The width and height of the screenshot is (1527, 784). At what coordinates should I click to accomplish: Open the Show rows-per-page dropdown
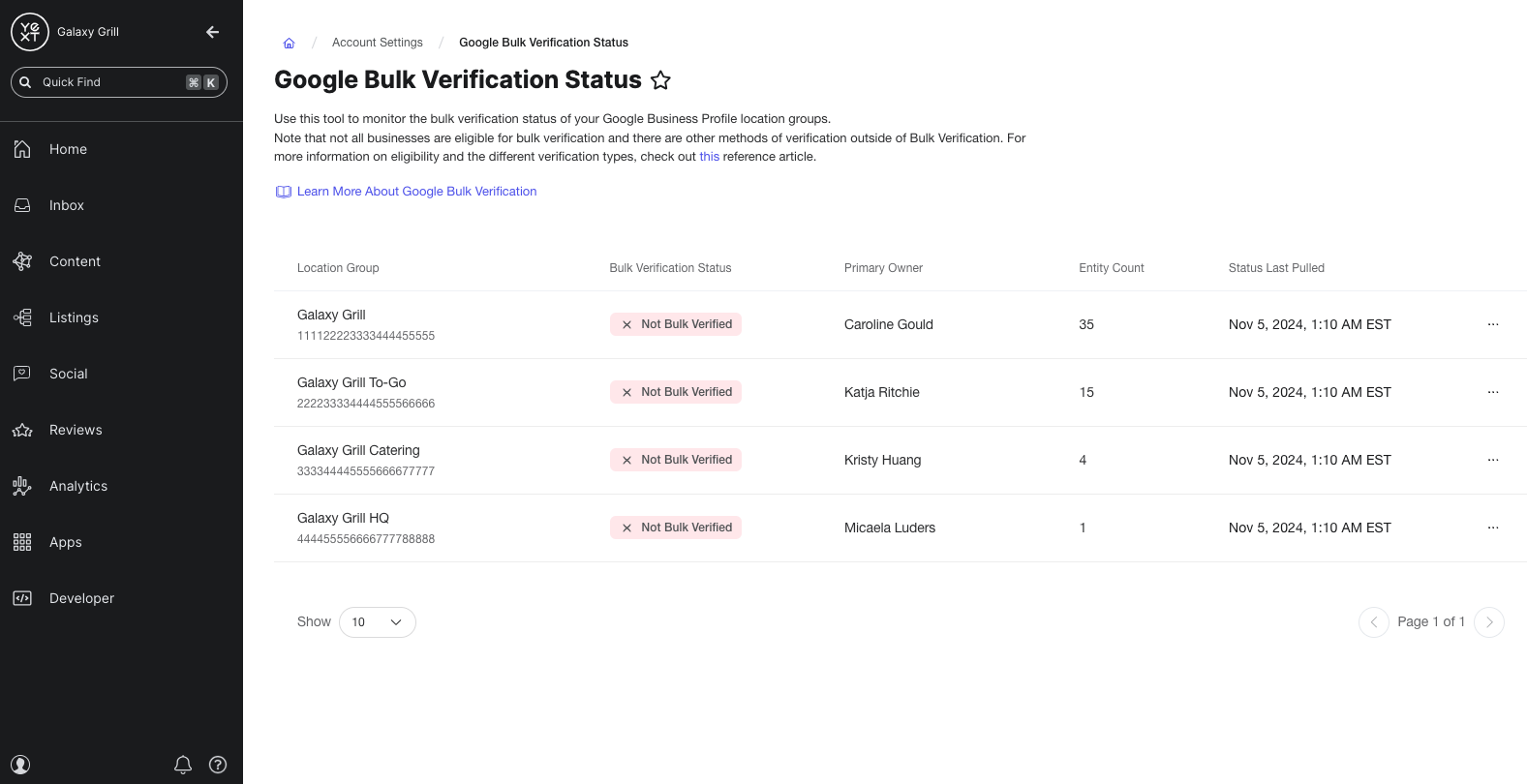[378, 622]
